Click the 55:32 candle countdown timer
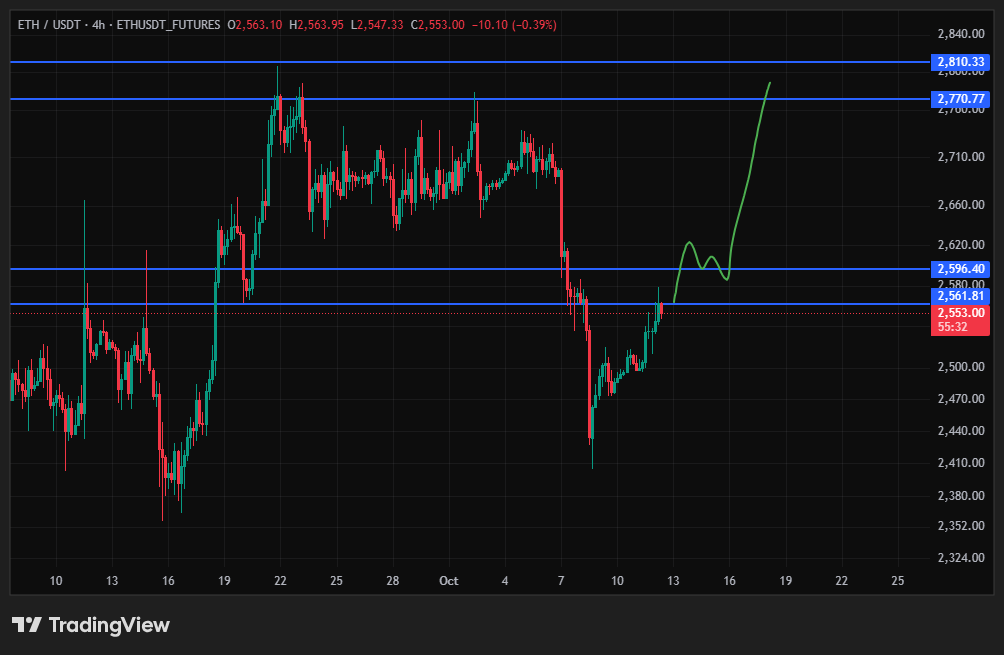Screen dimensions: 1004x655 tap(952, 327)
